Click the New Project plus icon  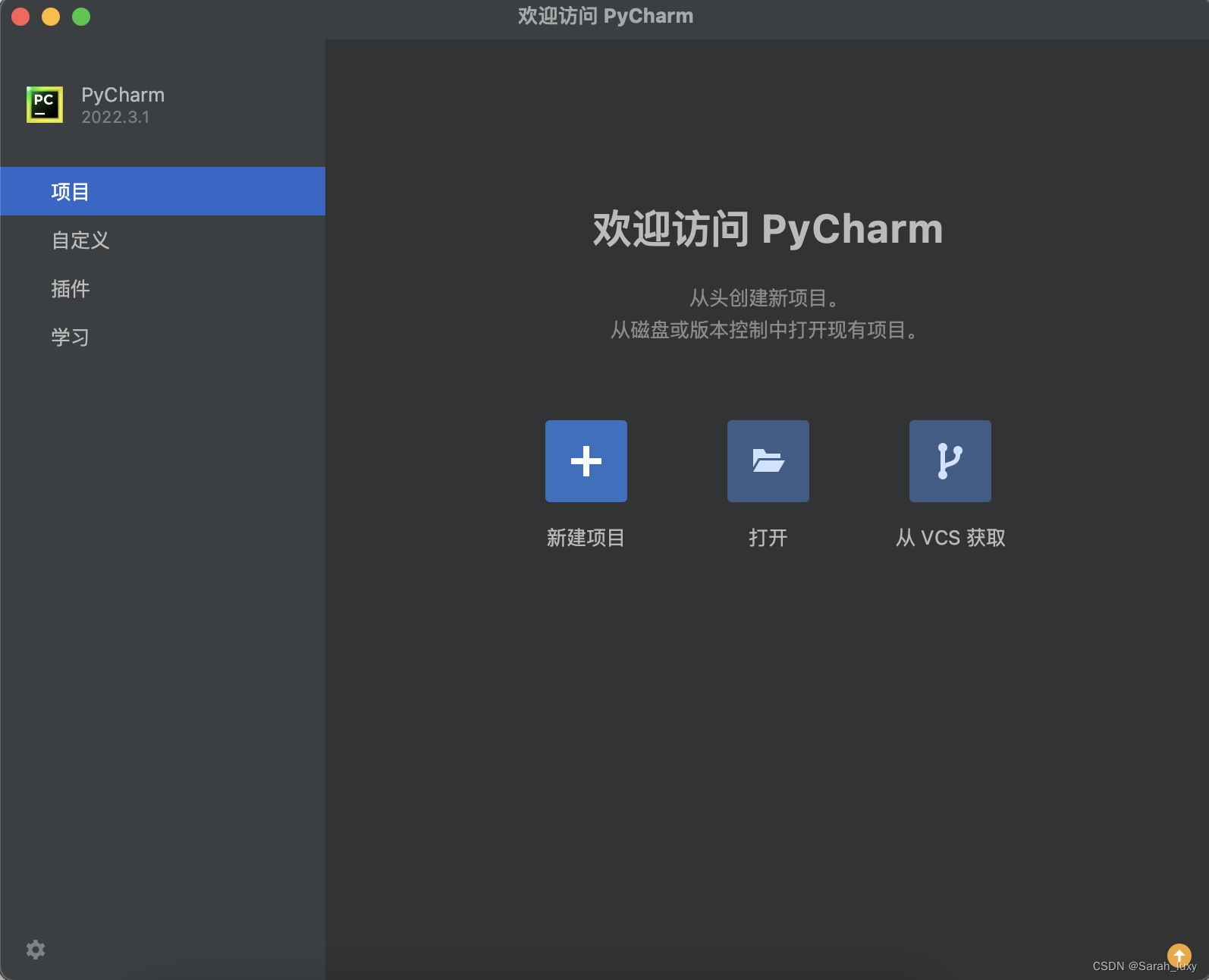(x=586, y=461)
